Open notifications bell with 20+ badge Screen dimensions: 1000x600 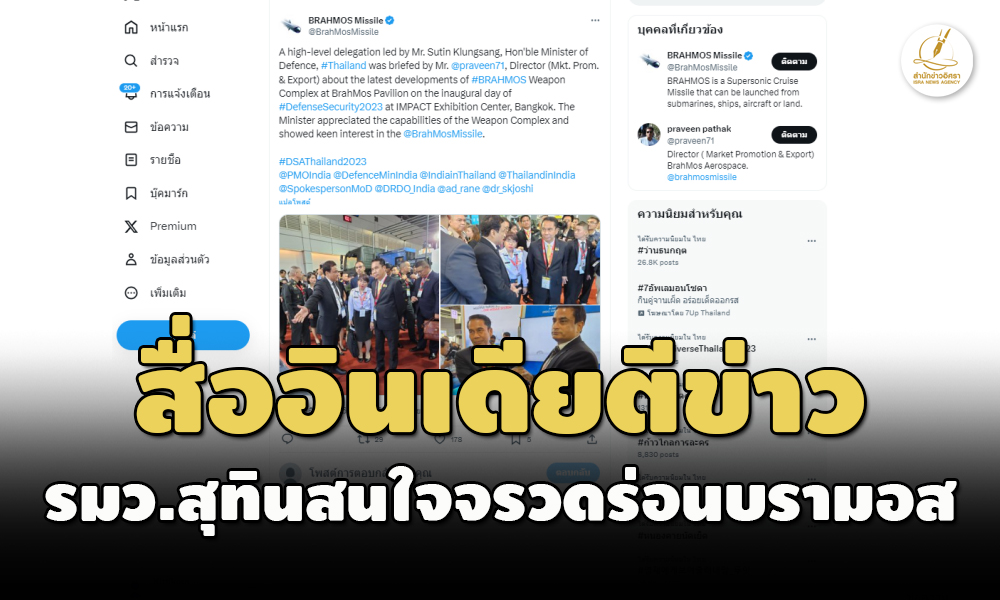click(131, 93)
